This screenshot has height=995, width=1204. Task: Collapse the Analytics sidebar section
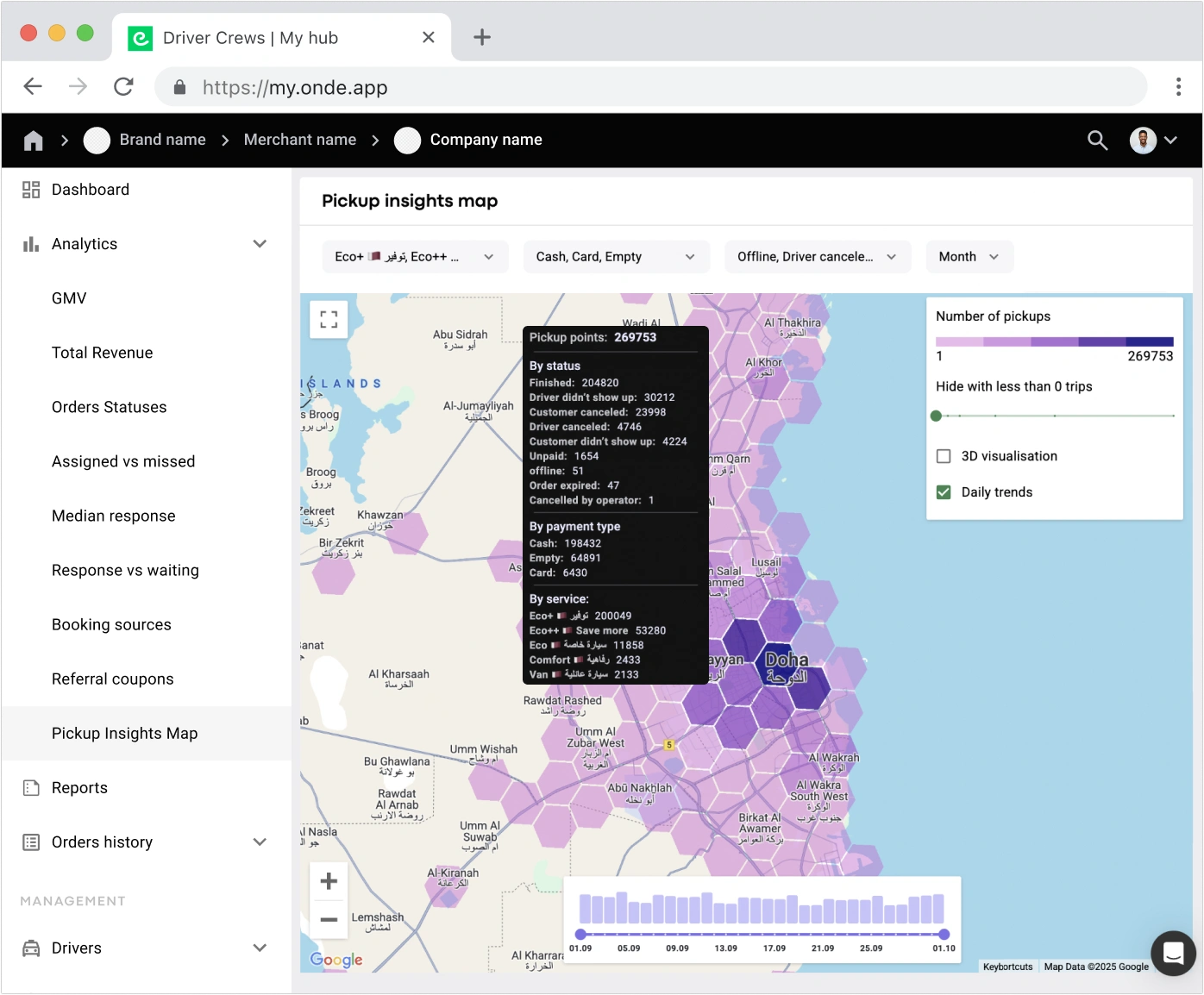(260, 244)
